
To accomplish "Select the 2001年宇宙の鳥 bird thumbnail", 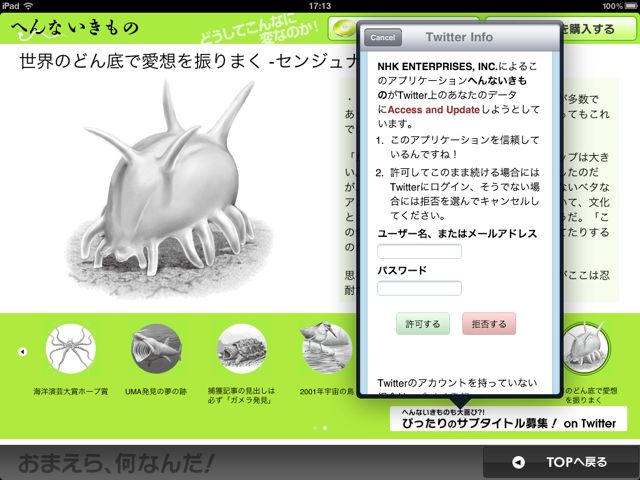I will click(x=327, y=349).
